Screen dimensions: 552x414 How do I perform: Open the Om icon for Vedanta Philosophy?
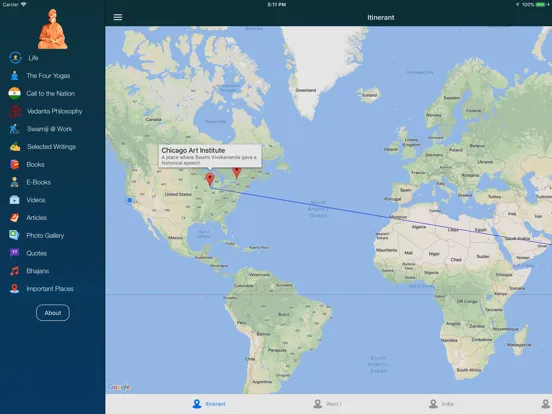tap(15, 111)
